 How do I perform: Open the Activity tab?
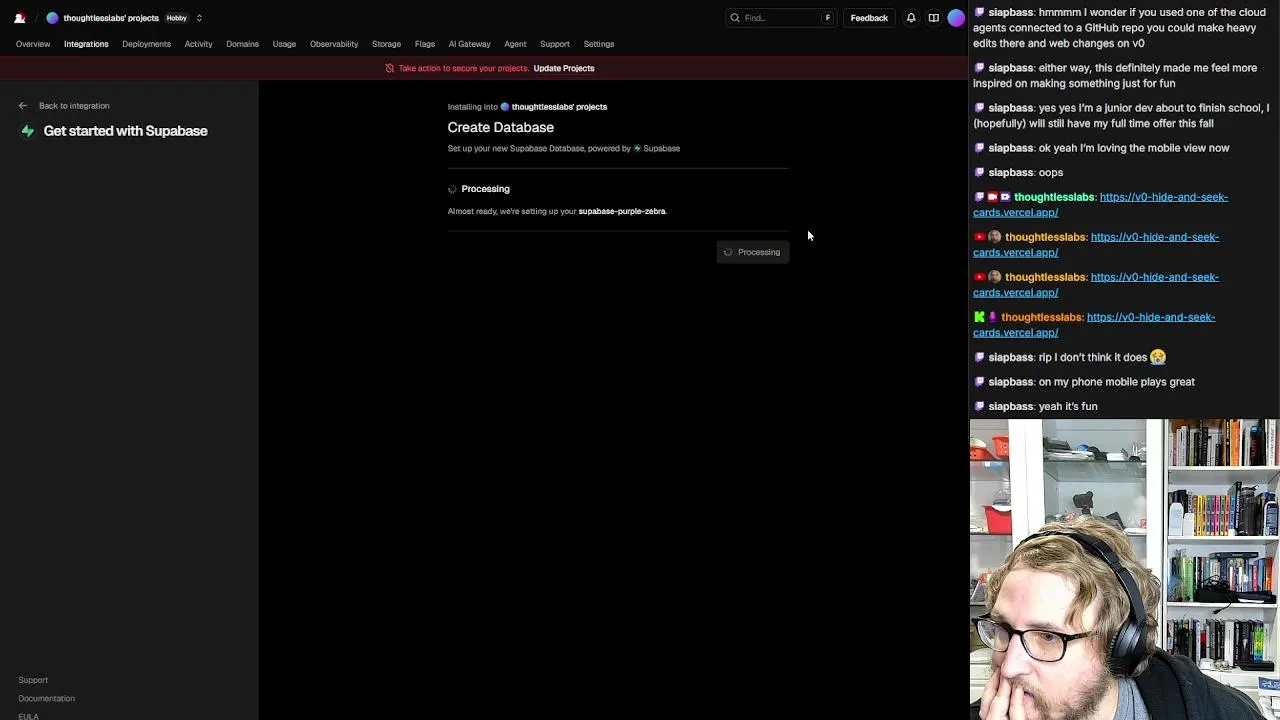pyautogui.click(x=198, y=44)
